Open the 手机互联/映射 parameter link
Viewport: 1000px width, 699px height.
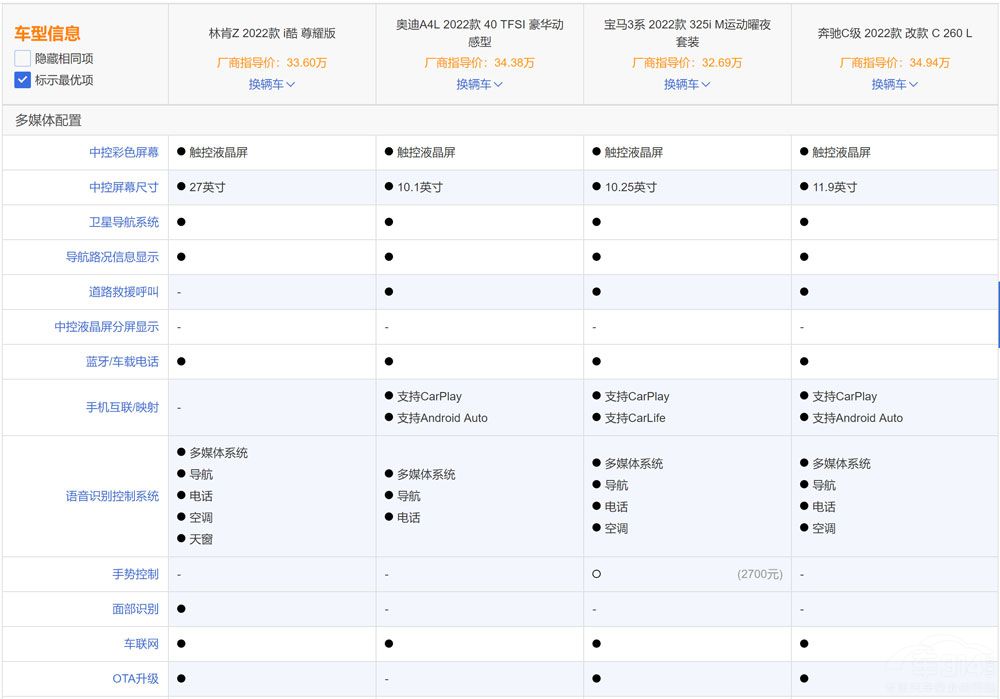[x=122, y=407]
